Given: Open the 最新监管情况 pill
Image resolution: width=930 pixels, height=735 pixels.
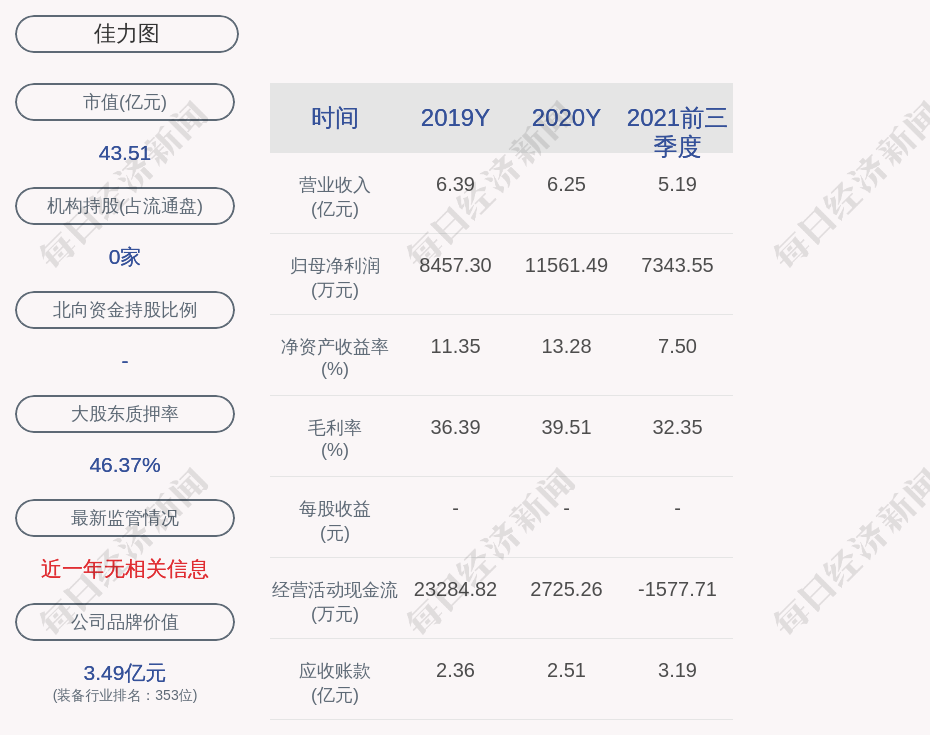Looking at the screenshot, I should pos(125,518).
